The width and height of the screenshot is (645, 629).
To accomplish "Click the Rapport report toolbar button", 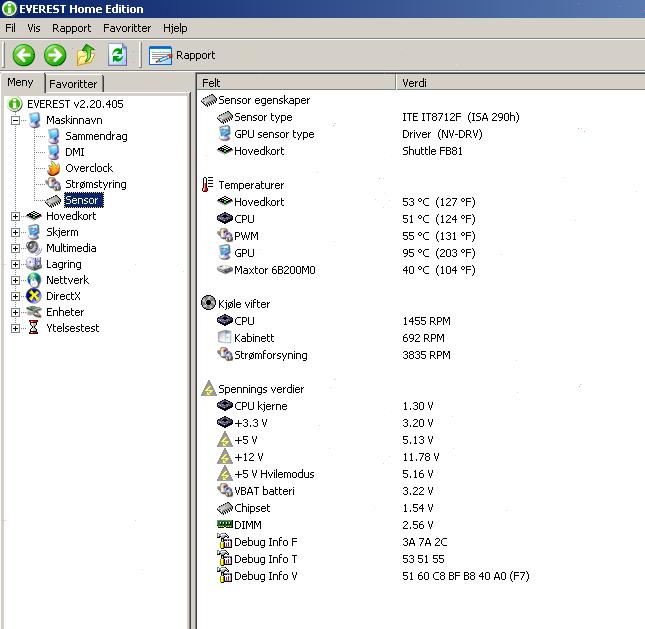I will (x=183, y=55).
